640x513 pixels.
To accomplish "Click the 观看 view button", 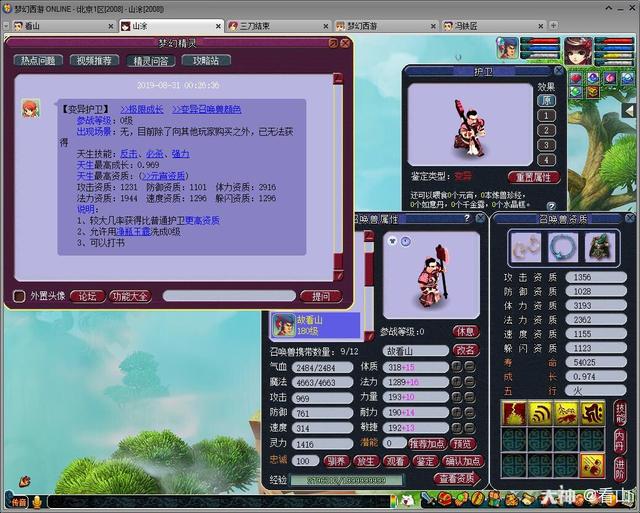I will 395,461.
